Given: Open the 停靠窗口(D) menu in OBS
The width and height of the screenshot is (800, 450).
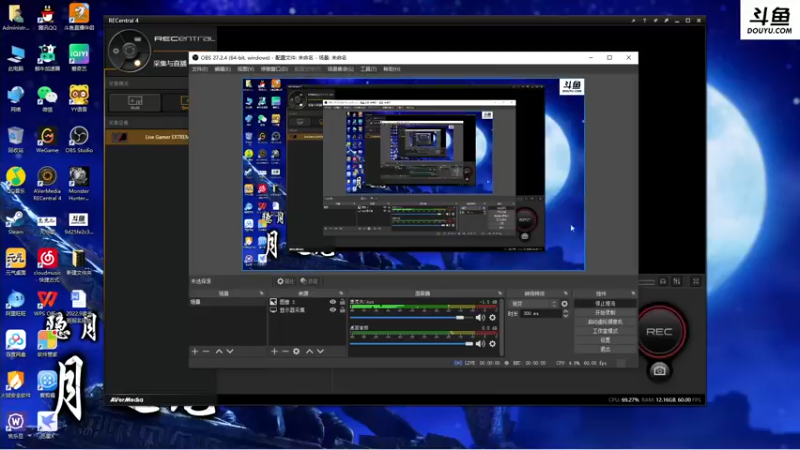Looking at the screenshot, I should [x=274, y=69].
